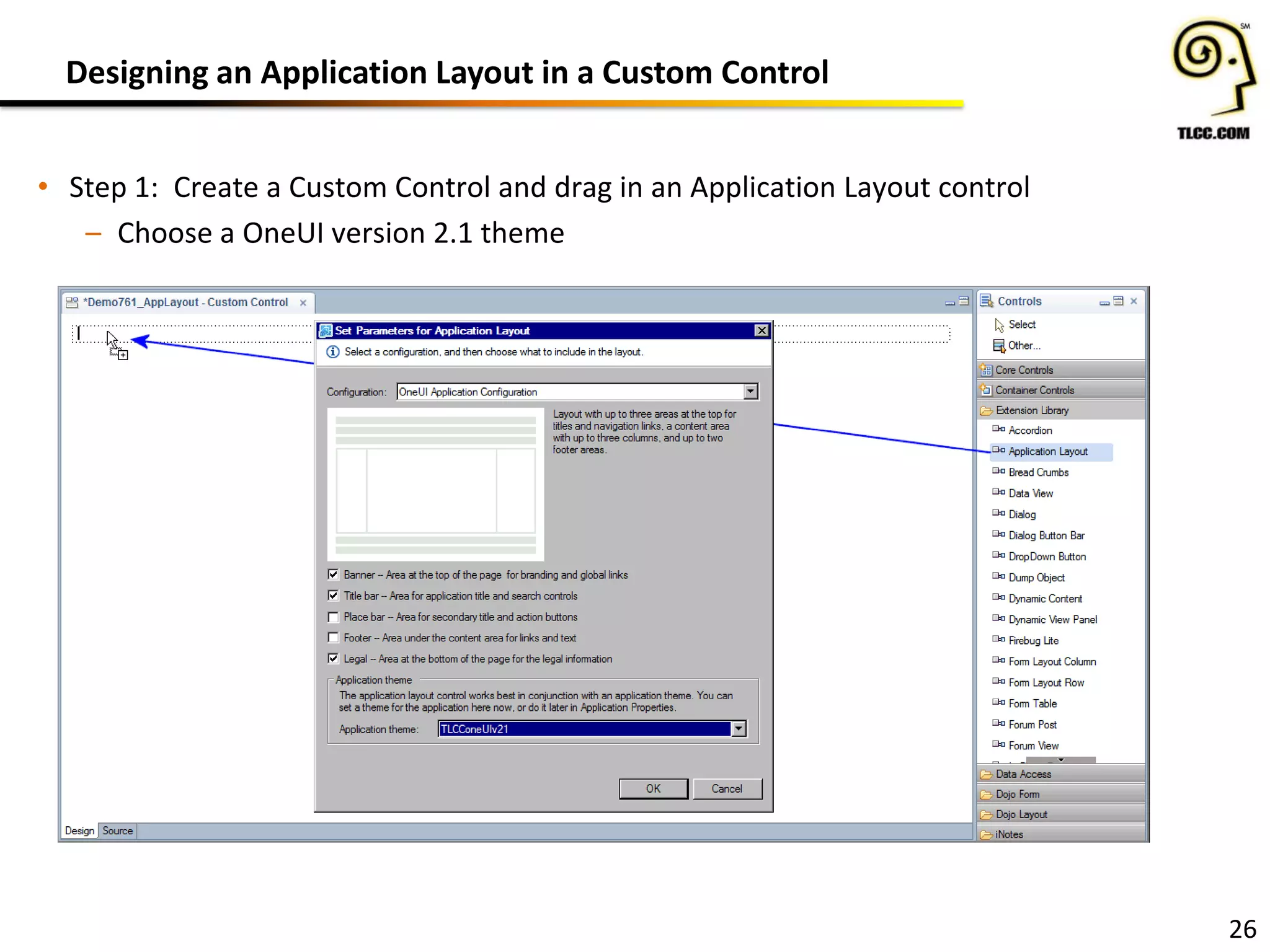Close the Demo761_AppLayout editor tab
This screenshot has height=952, width=1270.
303,303
